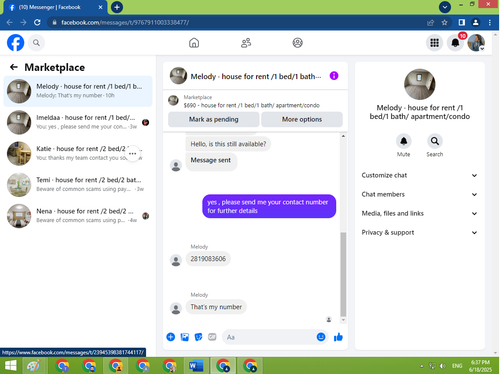Choose a sticker icon
Viewport: 500px width, 374px height.
click(198, 337)
